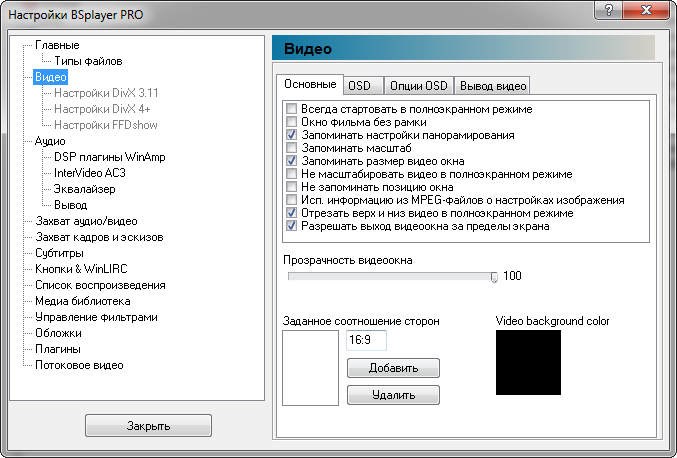
Task: Select 'Типы файлов' tree item
Action: point(88,61)
